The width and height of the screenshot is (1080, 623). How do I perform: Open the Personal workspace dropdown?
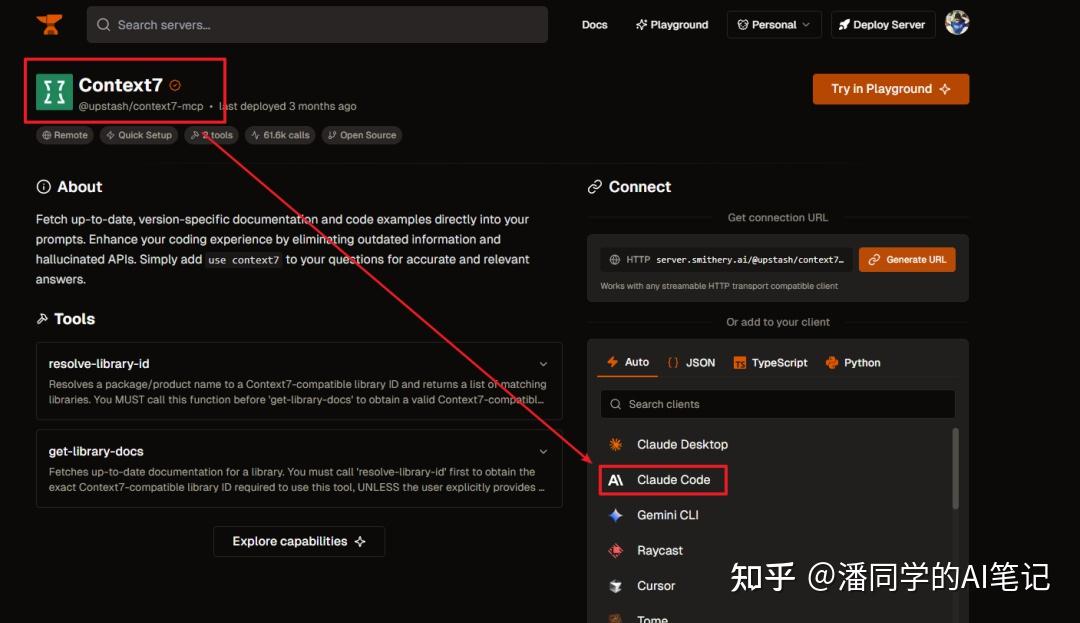774,25
